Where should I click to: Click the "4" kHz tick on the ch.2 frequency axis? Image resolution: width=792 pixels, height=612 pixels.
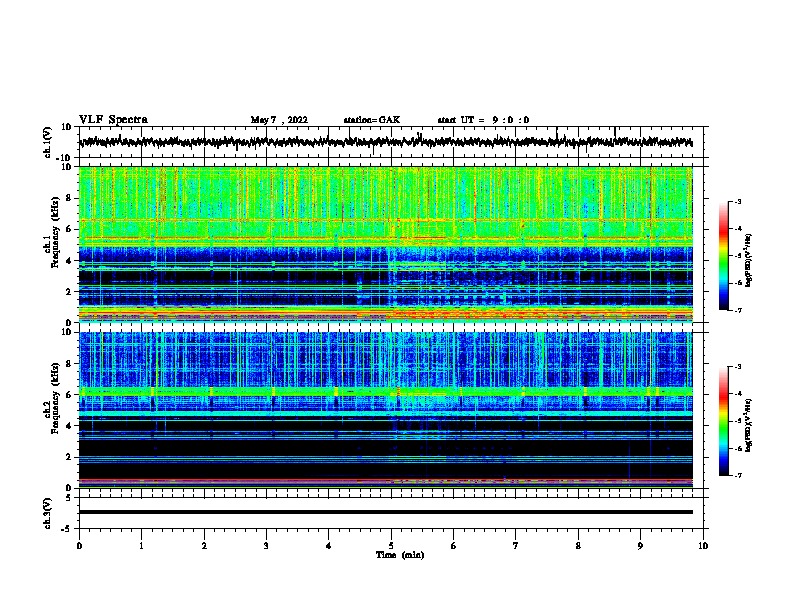click(x=69, y=426)
